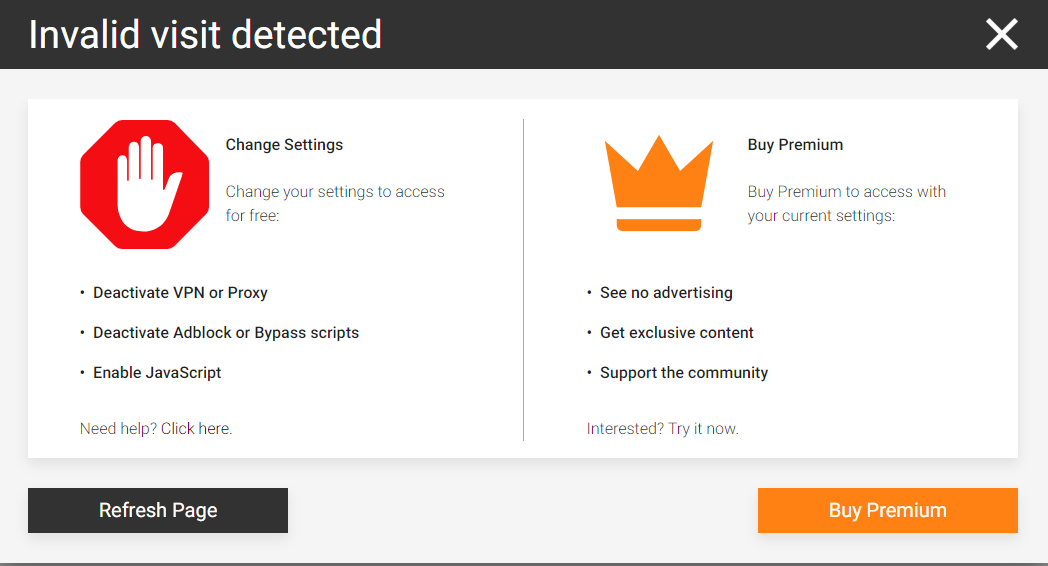Screen dimensions: 1048x566
Task: Open the 'Click here' help link
Action: tap(196, 429)
